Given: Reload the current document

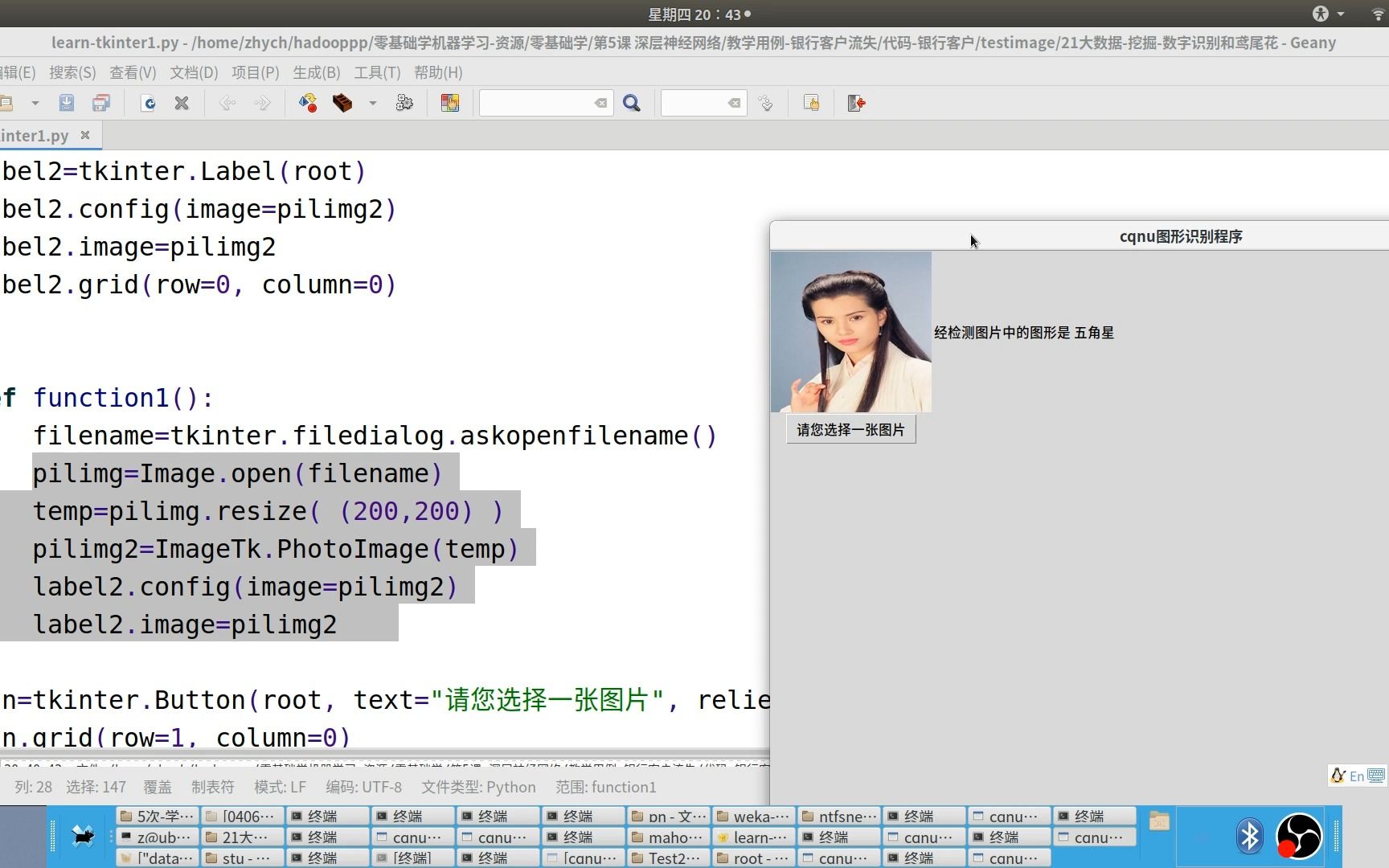Looking at the screenshot, I should [148, 103].
